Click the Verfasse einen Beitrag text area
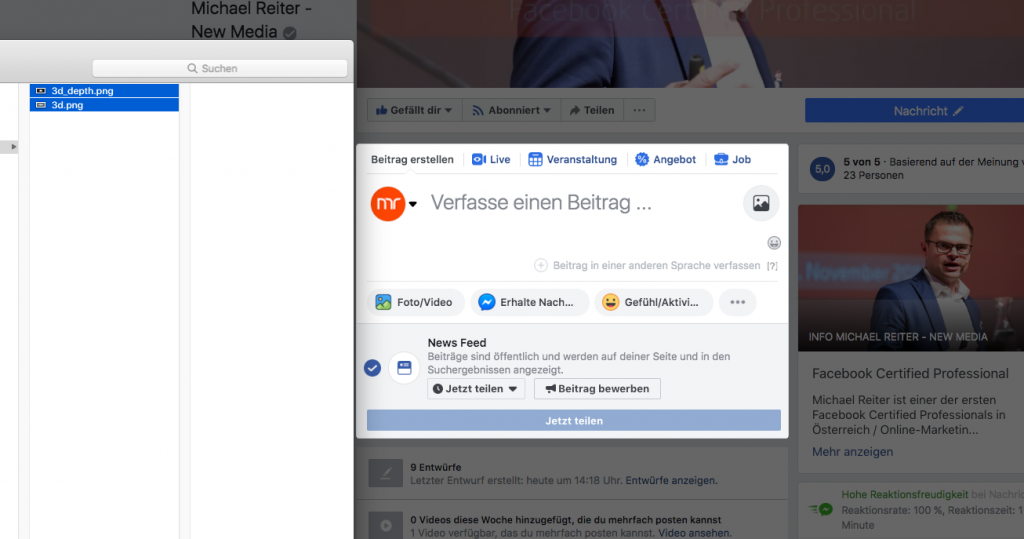Image resolution: width=1024 pixels, height=539 pixels. (541, 203)
